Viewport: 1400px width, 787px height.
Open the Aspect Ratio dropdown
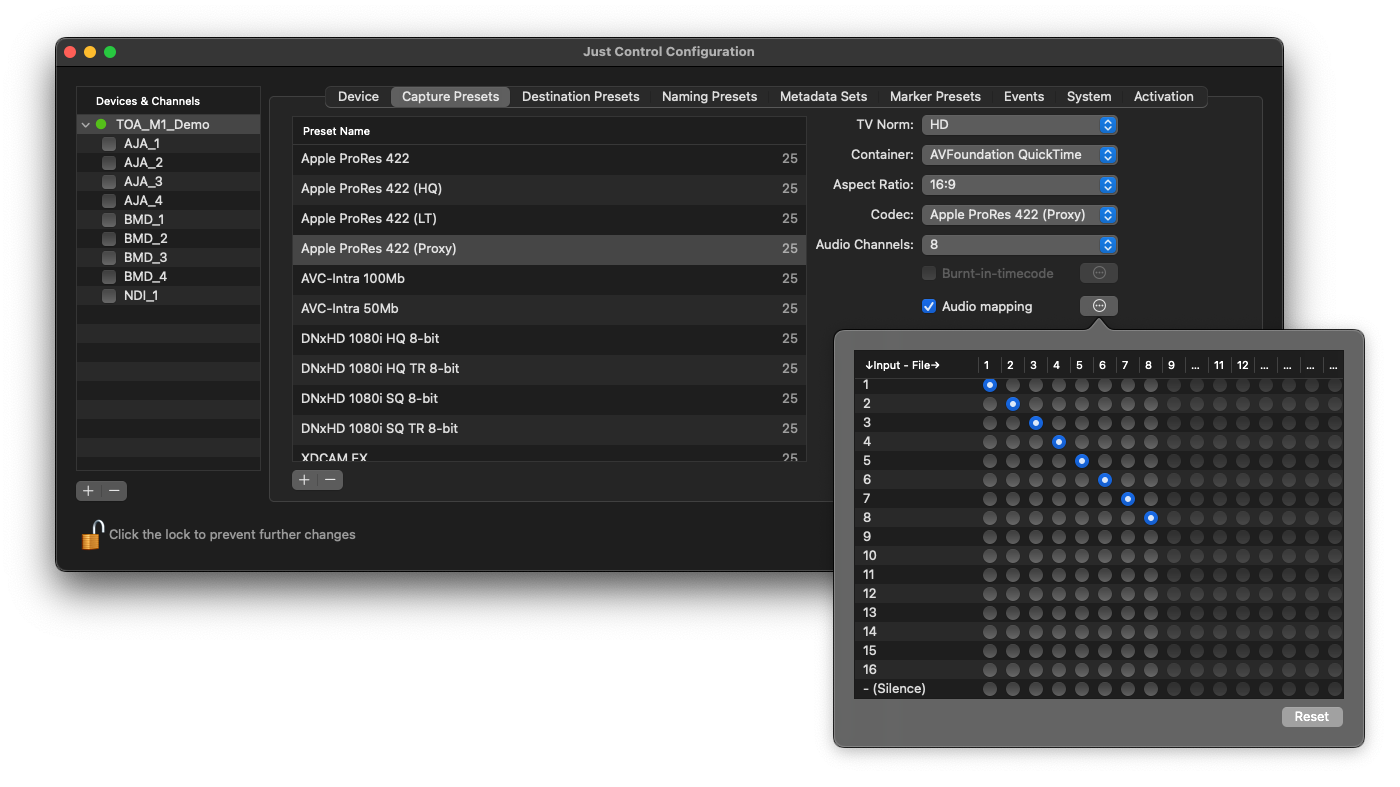(x=1019, y=185)
